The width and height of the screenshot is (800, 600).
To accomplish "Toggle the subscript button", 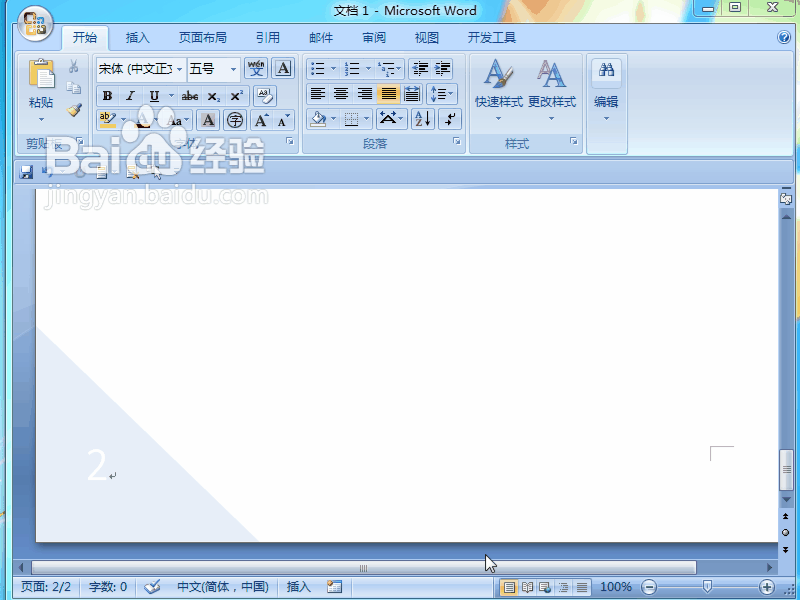I will (x=213, y=96).
